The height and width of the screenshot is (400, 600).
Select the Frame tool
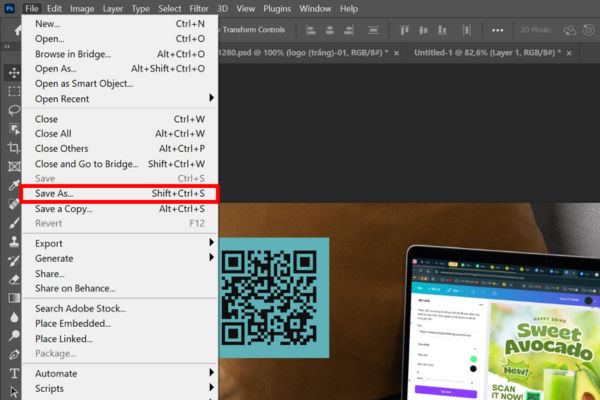14,167
